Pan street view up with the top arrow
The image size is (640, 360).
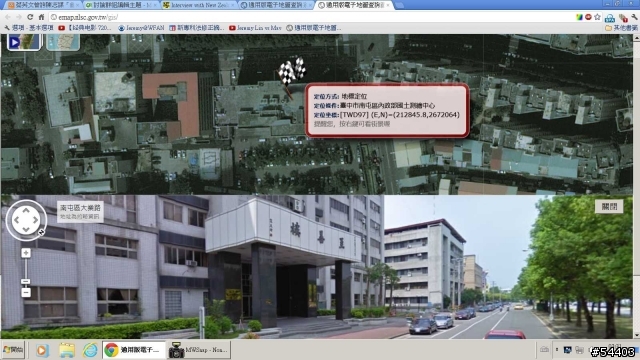click(x=26, y=210)
